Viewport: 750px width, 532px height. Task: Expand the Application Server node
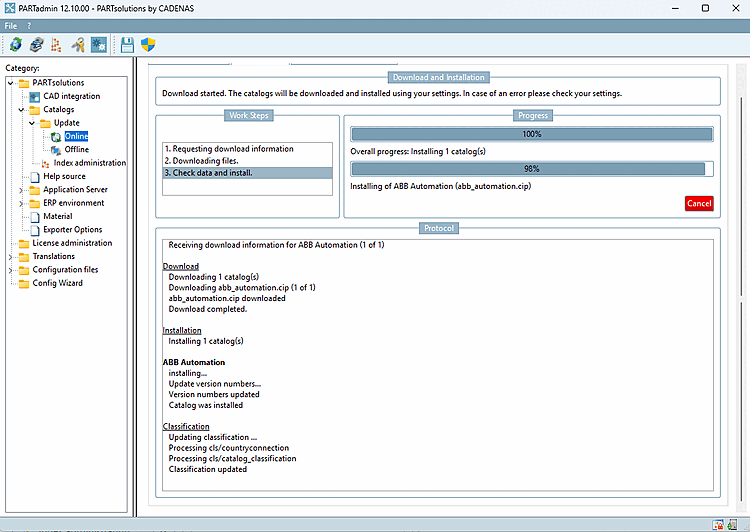21,190
